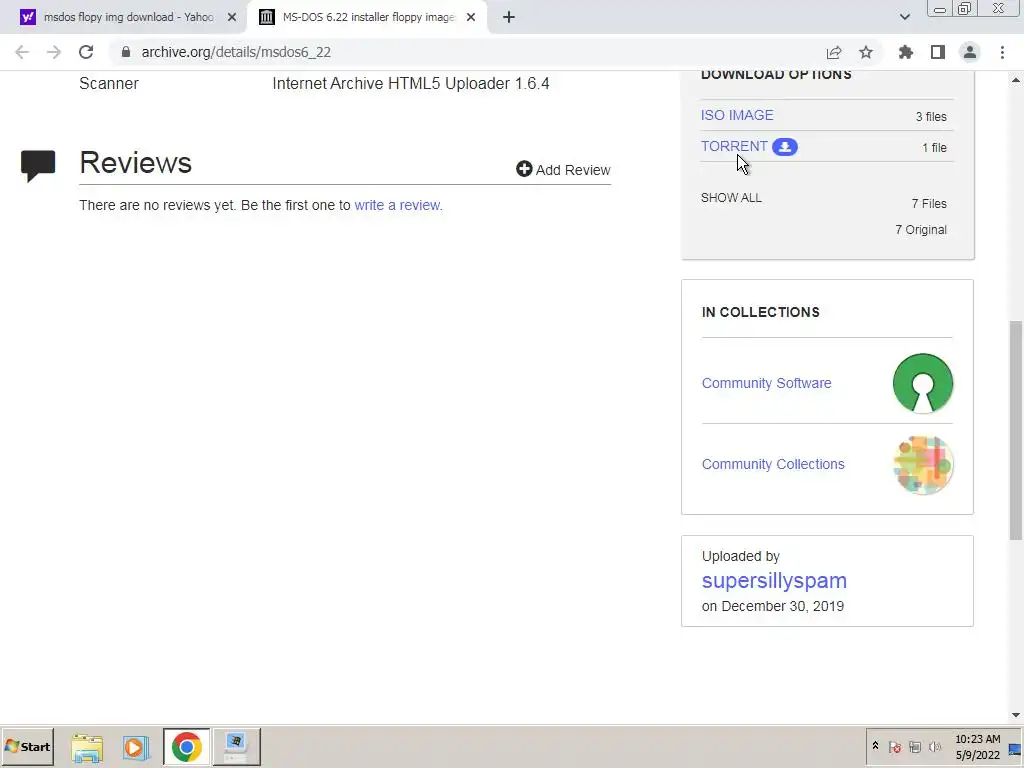Viewport: 1024px width, 768px height.
Task: Click the Chrome taskbar icon
Action: [187, 747]
